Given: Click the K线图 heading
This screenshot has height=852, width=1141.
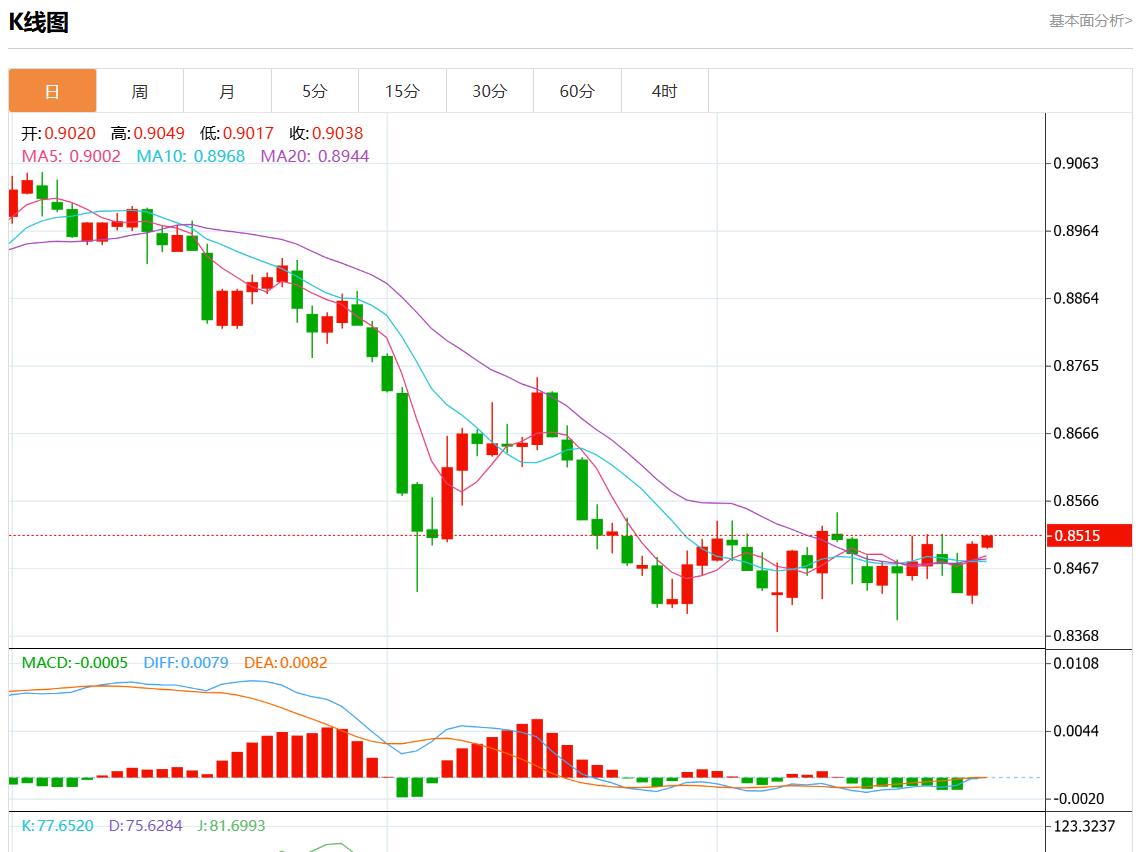Looking at the screenshot, I should [x=39, y=23].
